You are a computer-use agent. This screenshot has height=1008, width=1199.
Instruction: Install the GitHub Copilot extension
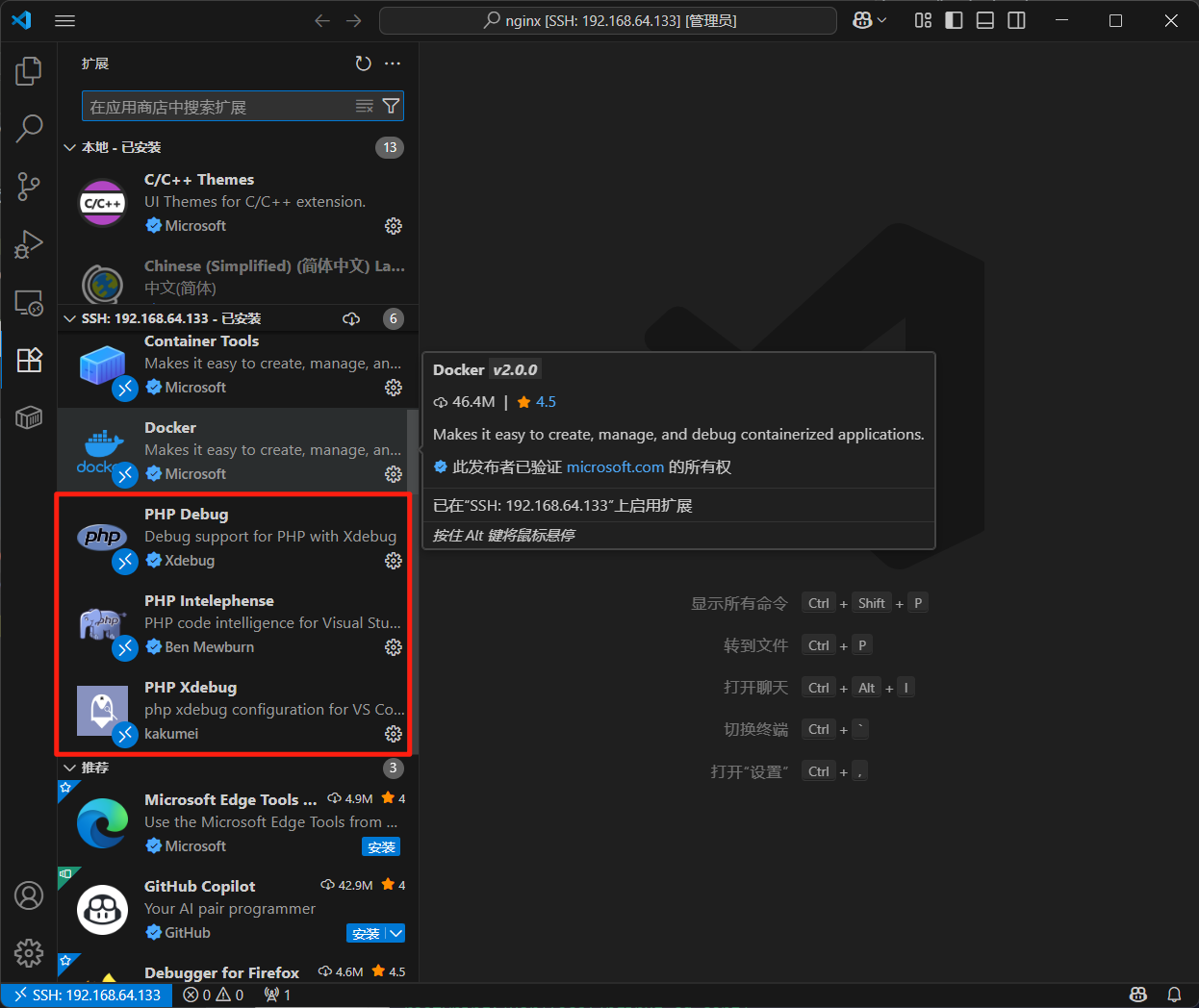366,933
